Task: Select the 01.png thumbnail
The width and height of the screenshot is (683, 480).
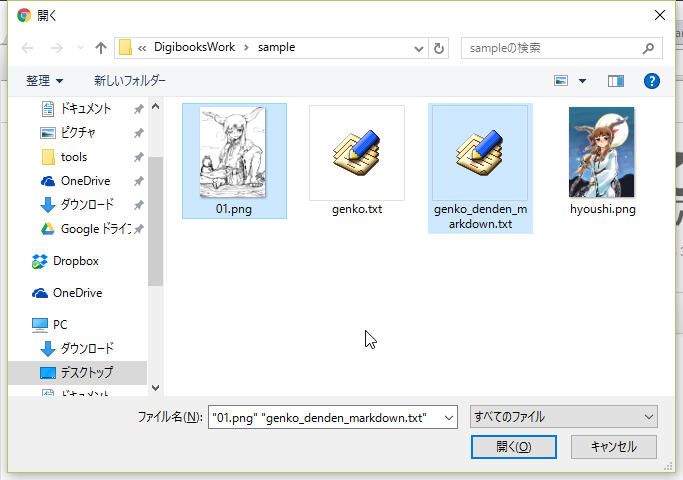Action: coord(233,152)
